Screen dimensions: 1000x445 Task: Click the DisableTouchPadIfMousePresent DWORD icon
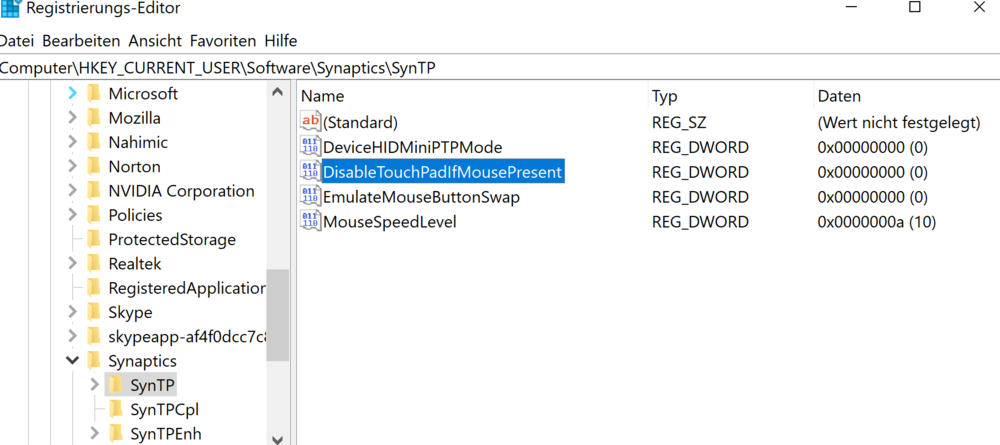point(310,172)
